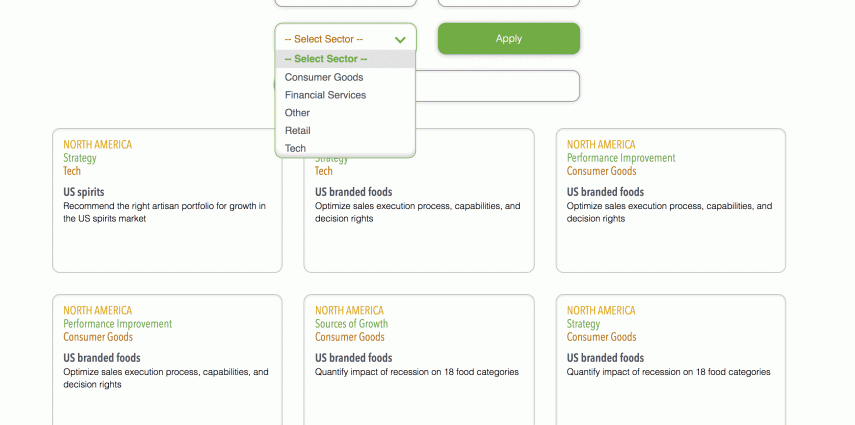The image size is (855, 425).
Task: Open US branded foods under Sources of Growth
Action: click(353, 358)
